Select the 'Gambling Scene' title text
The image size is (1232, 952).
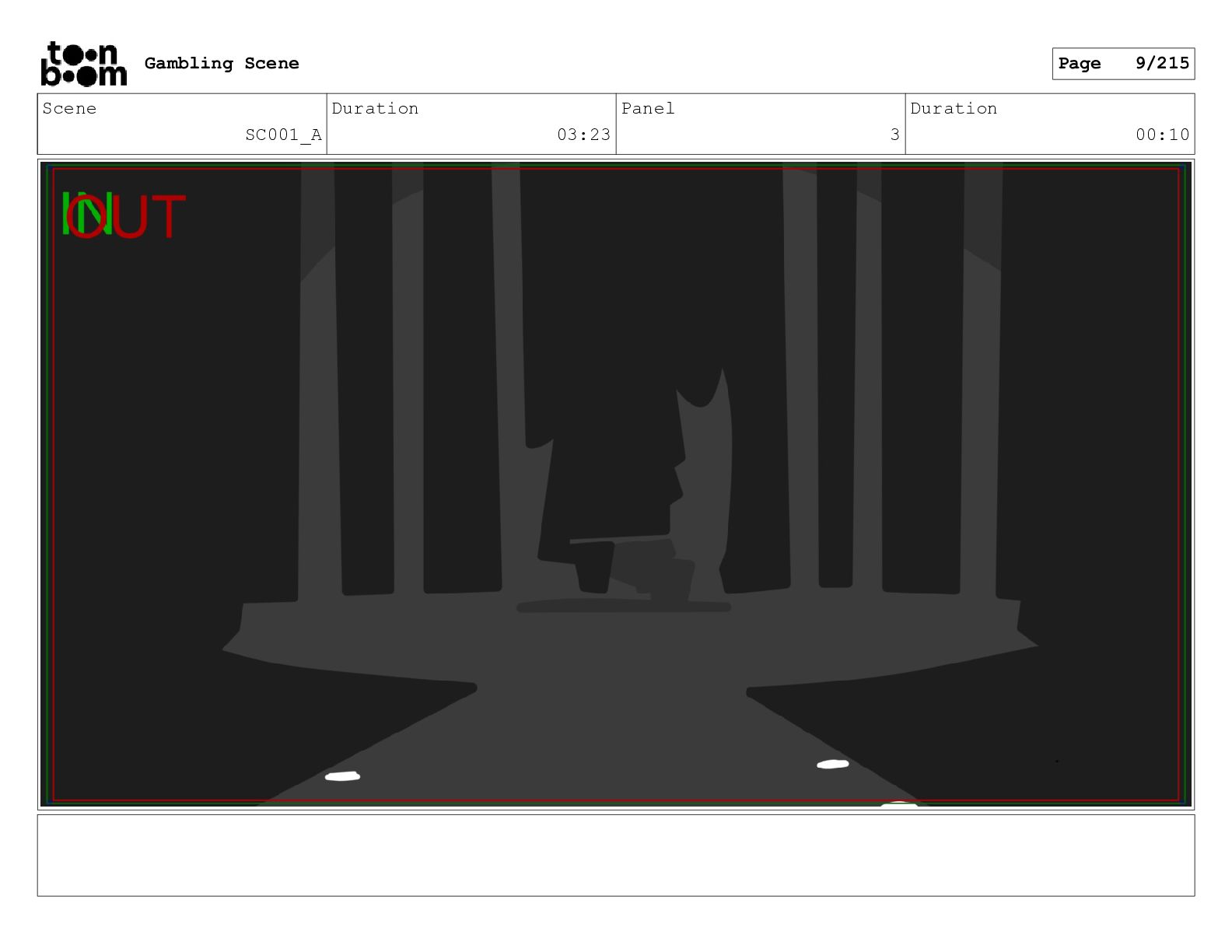coord(222,63)
